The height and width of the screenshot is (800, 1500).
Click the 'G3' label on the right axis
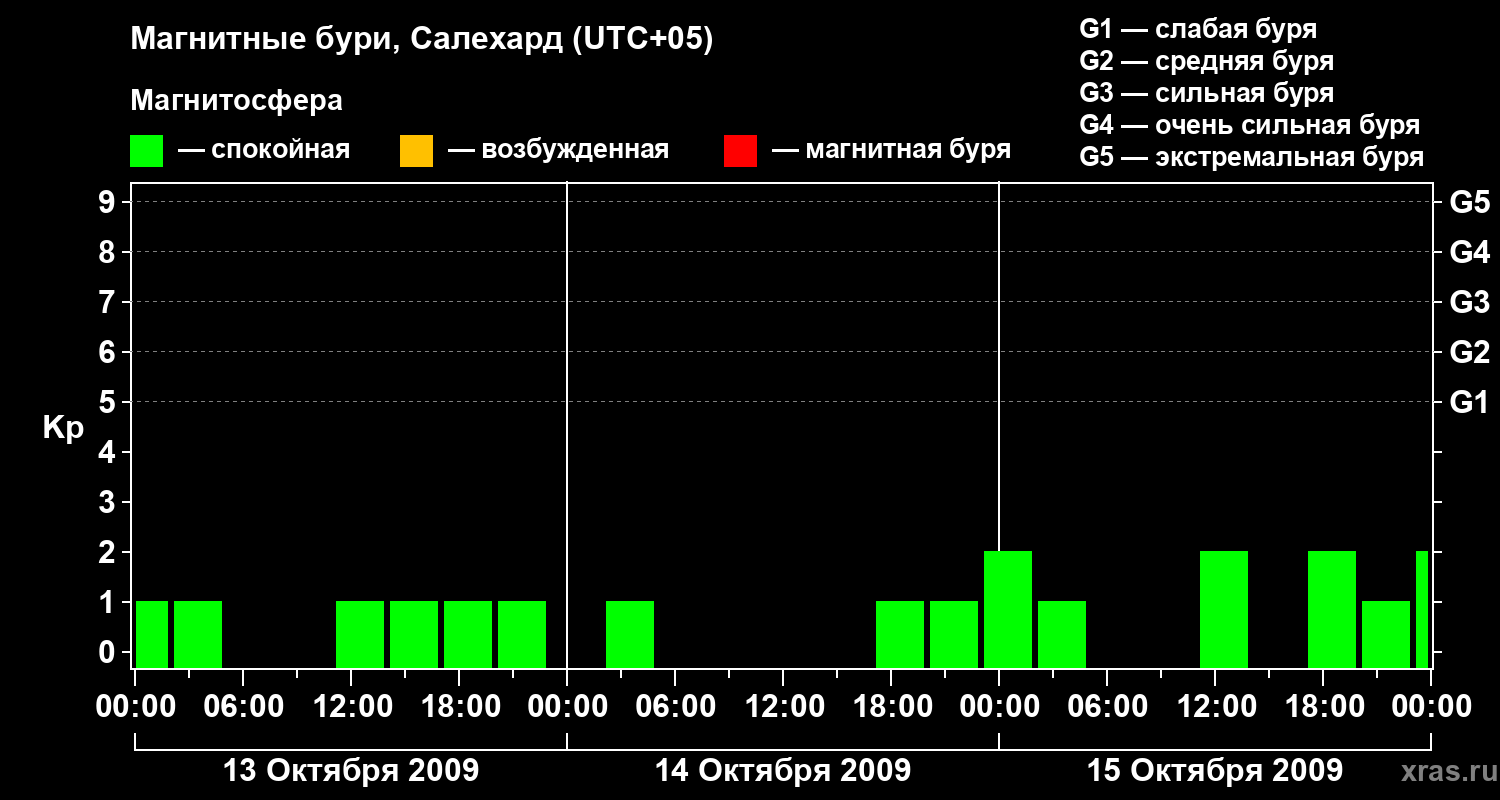tap(1469, 302)
